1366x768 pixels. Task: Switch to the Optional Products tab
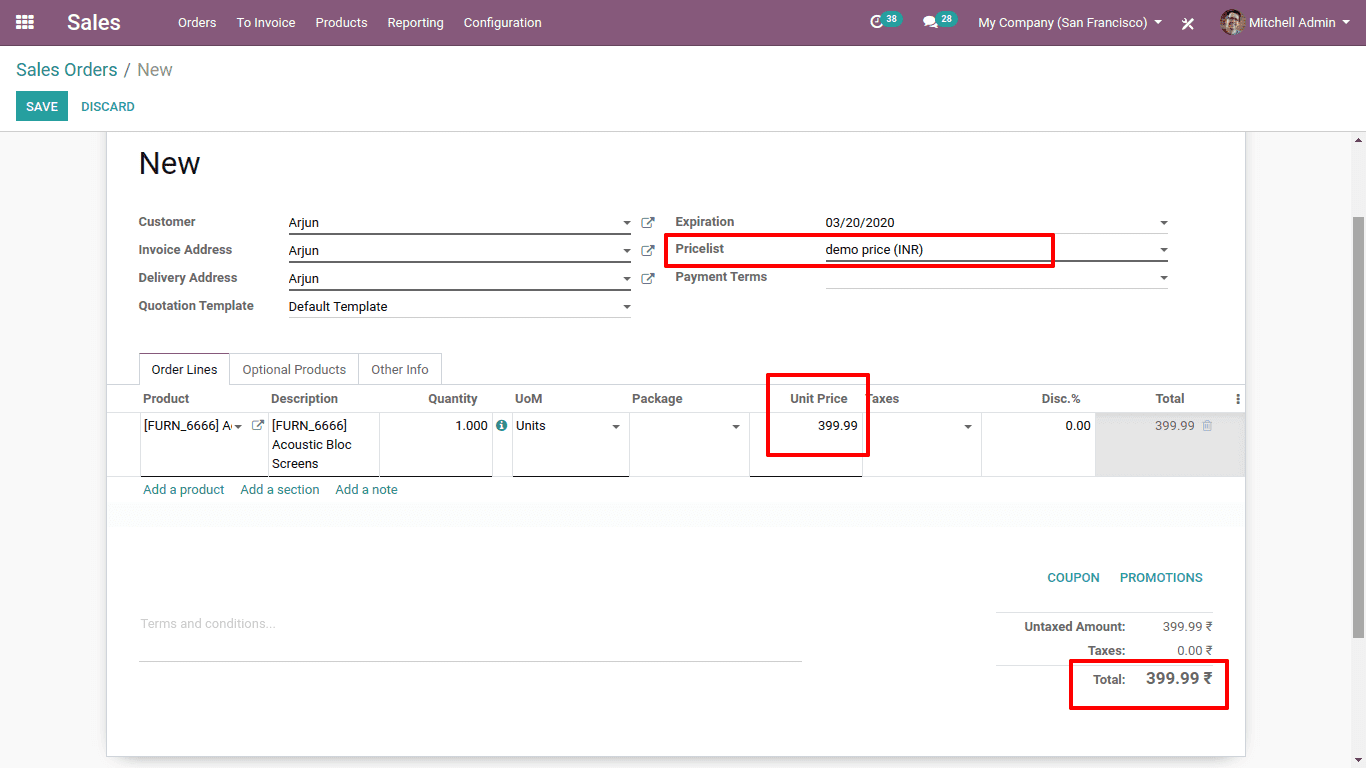coord(294,369)
